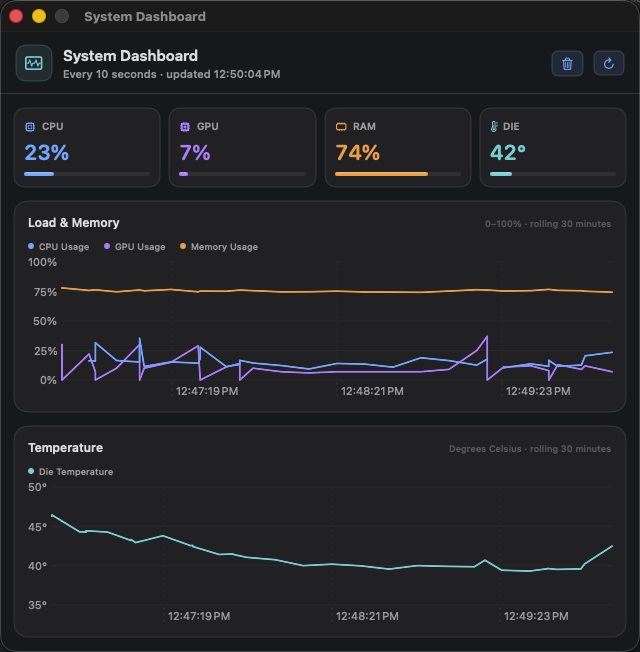Screen dimensions: 640x652
Task: Click the 50% axis label
Action: click(45, 321)
